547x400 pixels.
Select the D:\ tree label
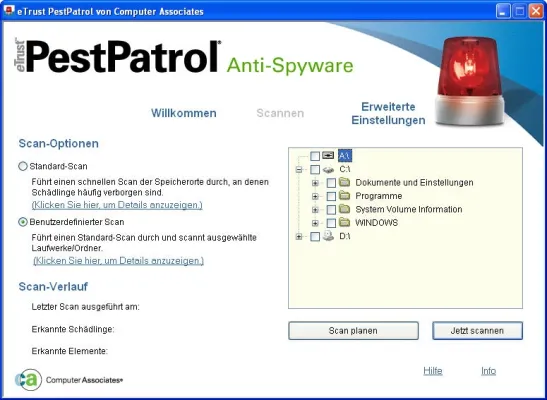click(345, 236)
